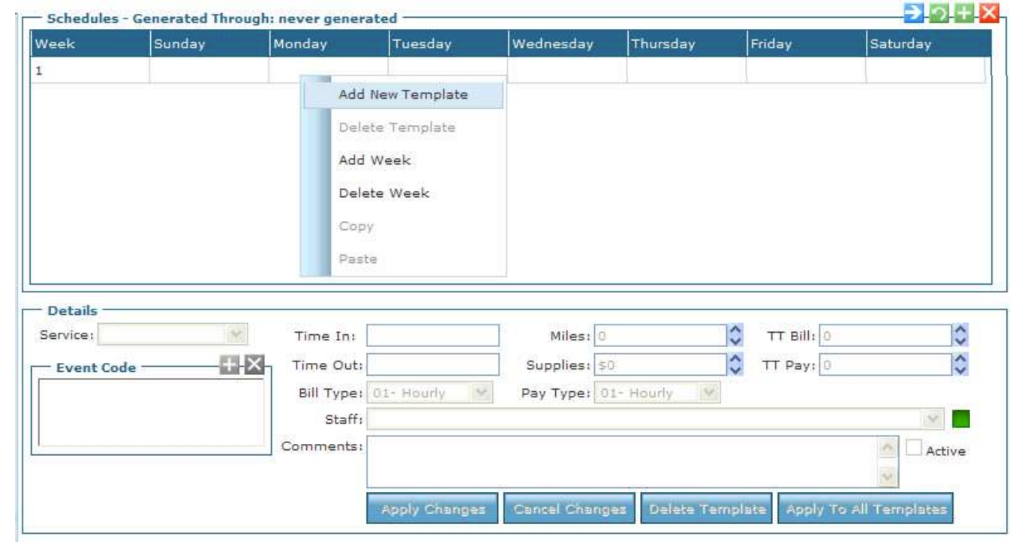This screenshot has width=1018, height=542.
Task: Remove event code with the X icon
Action: [254, 366]
